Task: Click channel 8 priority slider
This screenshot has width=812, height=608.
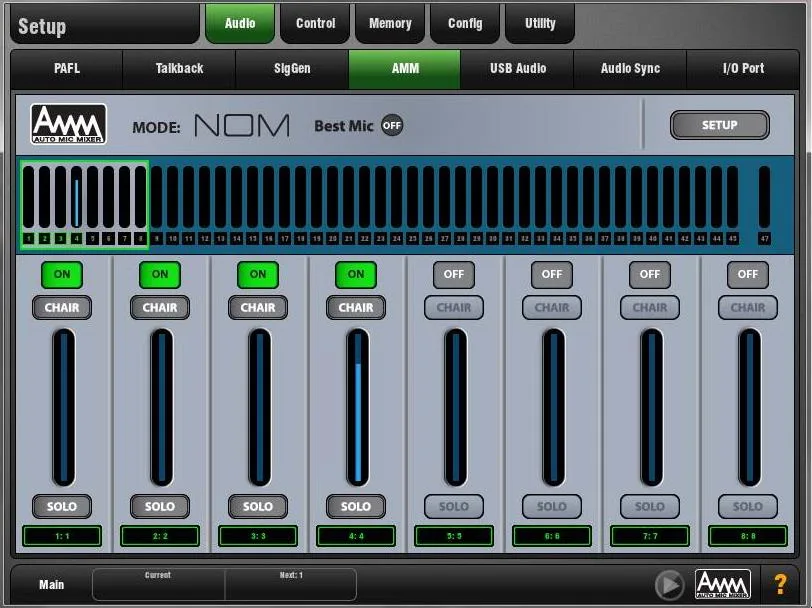Action: pos(749,407)
